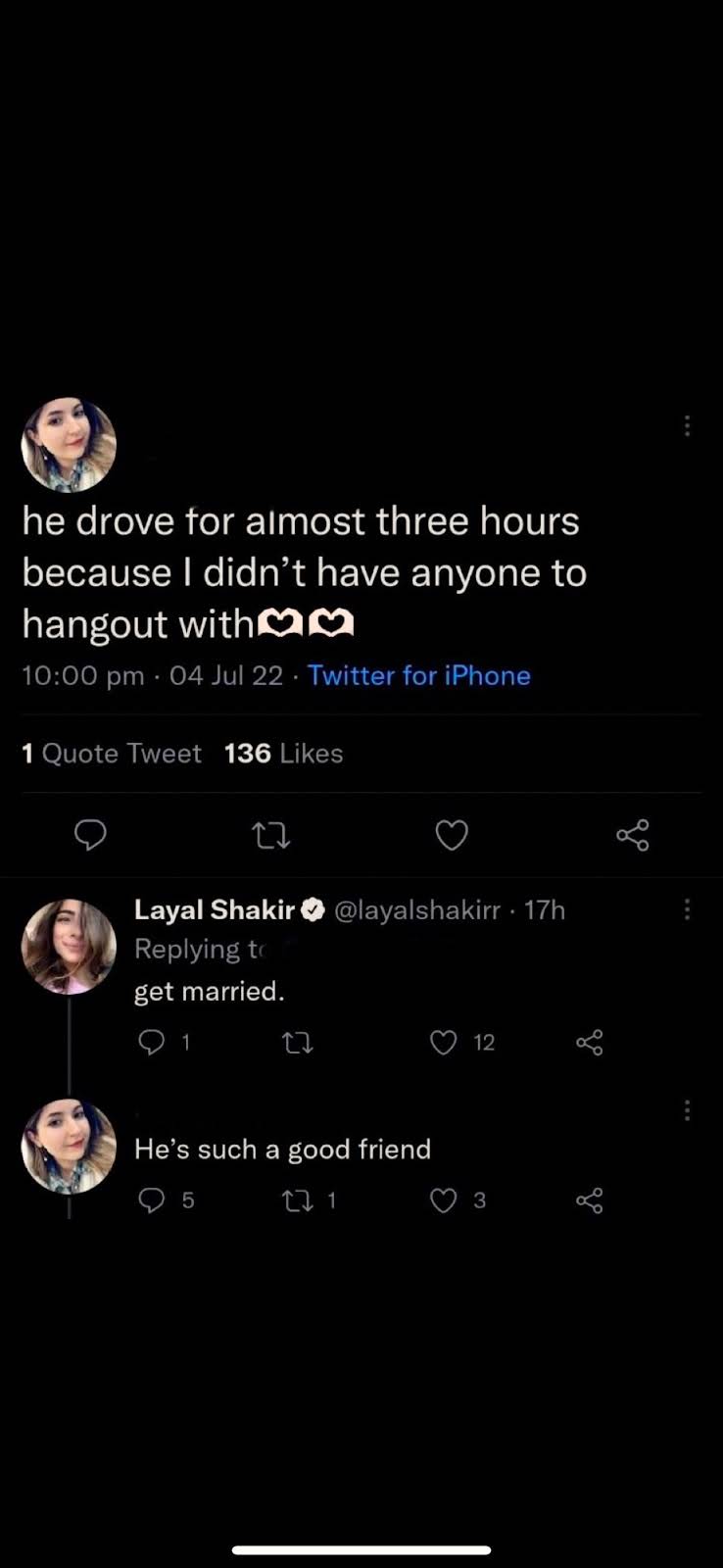Share the "get married." reply
The height and width of the screenshot is (1568, 723).
tap(590, 1042)
